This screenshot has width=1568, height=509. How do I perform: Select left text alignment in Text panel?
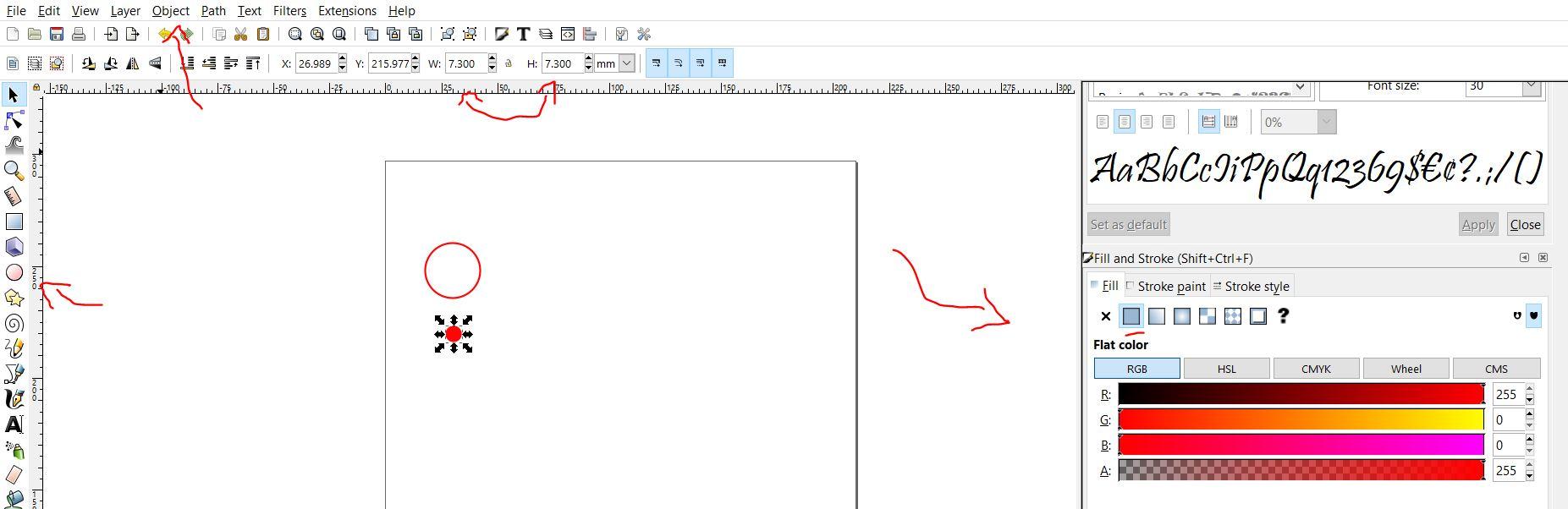pyautogui.click(x=1103, y=122)
